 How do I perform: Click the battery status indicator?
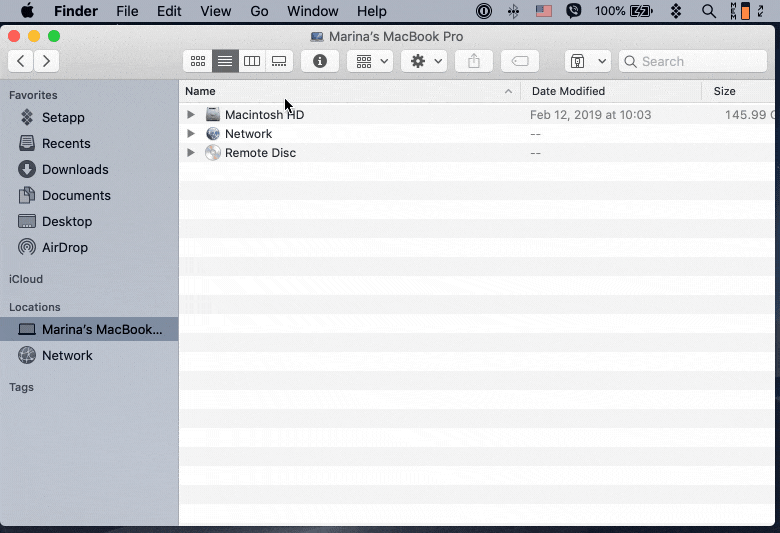[624, 11]
